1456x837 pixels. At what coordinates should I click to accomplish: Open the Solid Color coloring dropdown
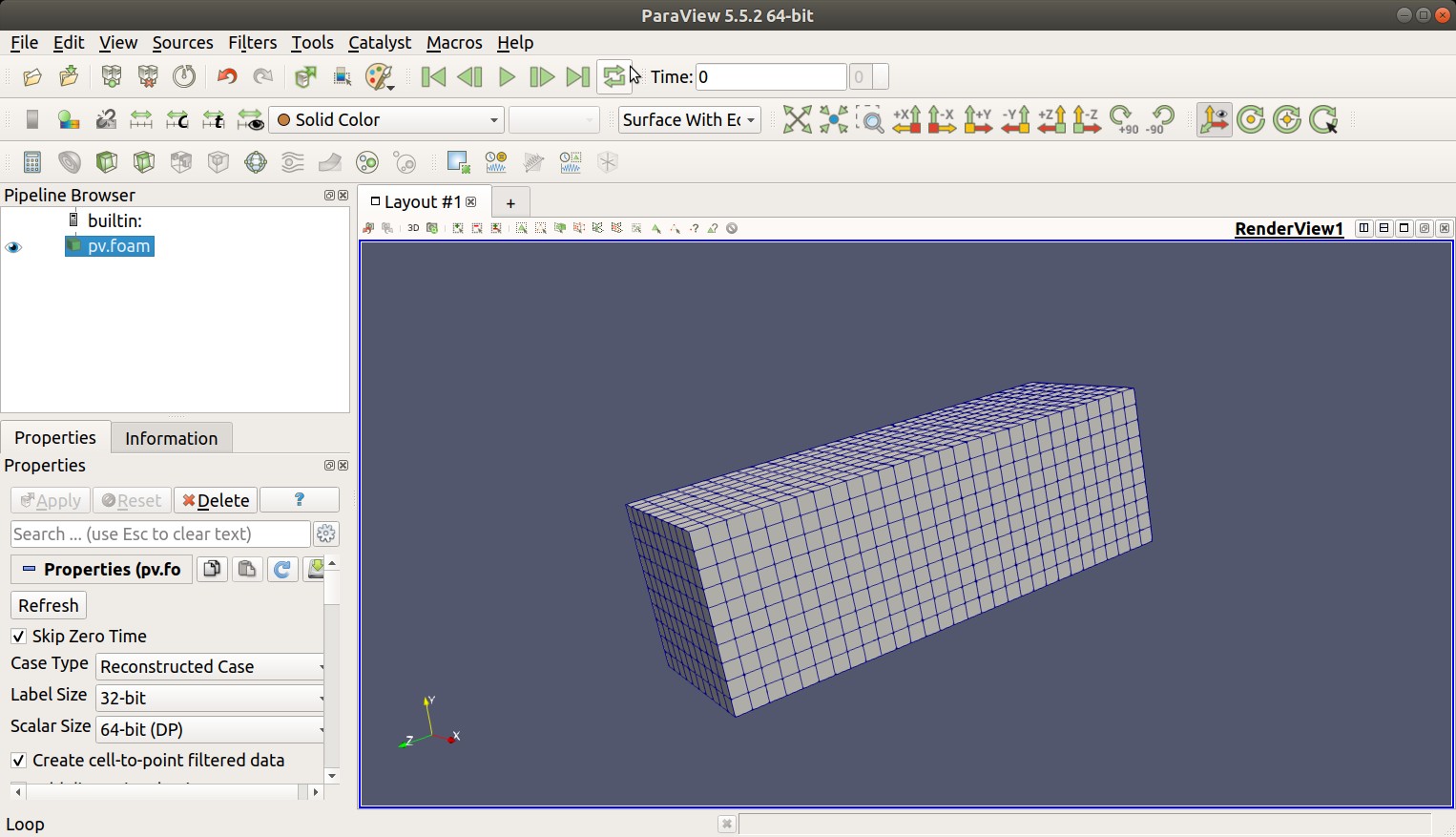(x=386, y=119)
